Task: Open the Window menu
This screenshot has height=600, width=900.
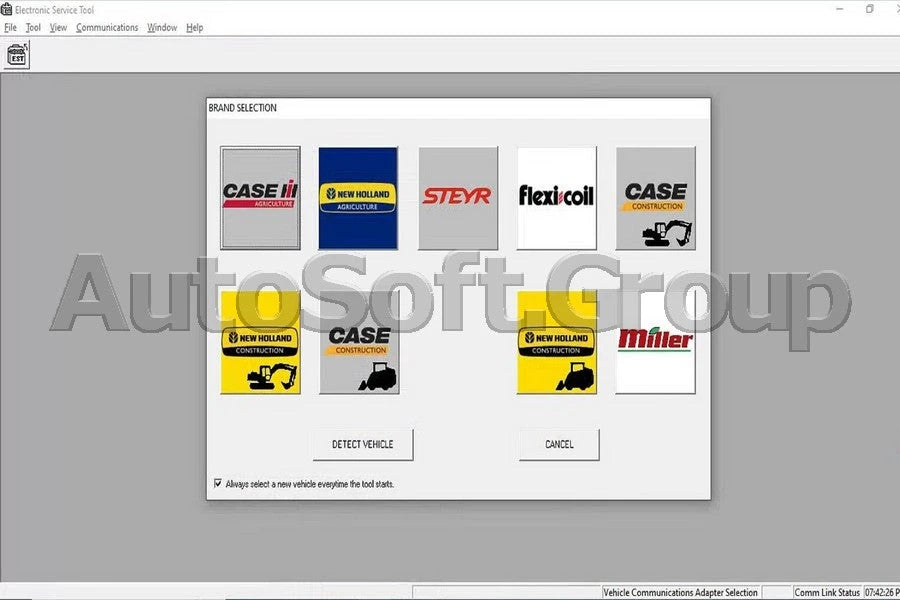Action: click(x=161, y=27)
